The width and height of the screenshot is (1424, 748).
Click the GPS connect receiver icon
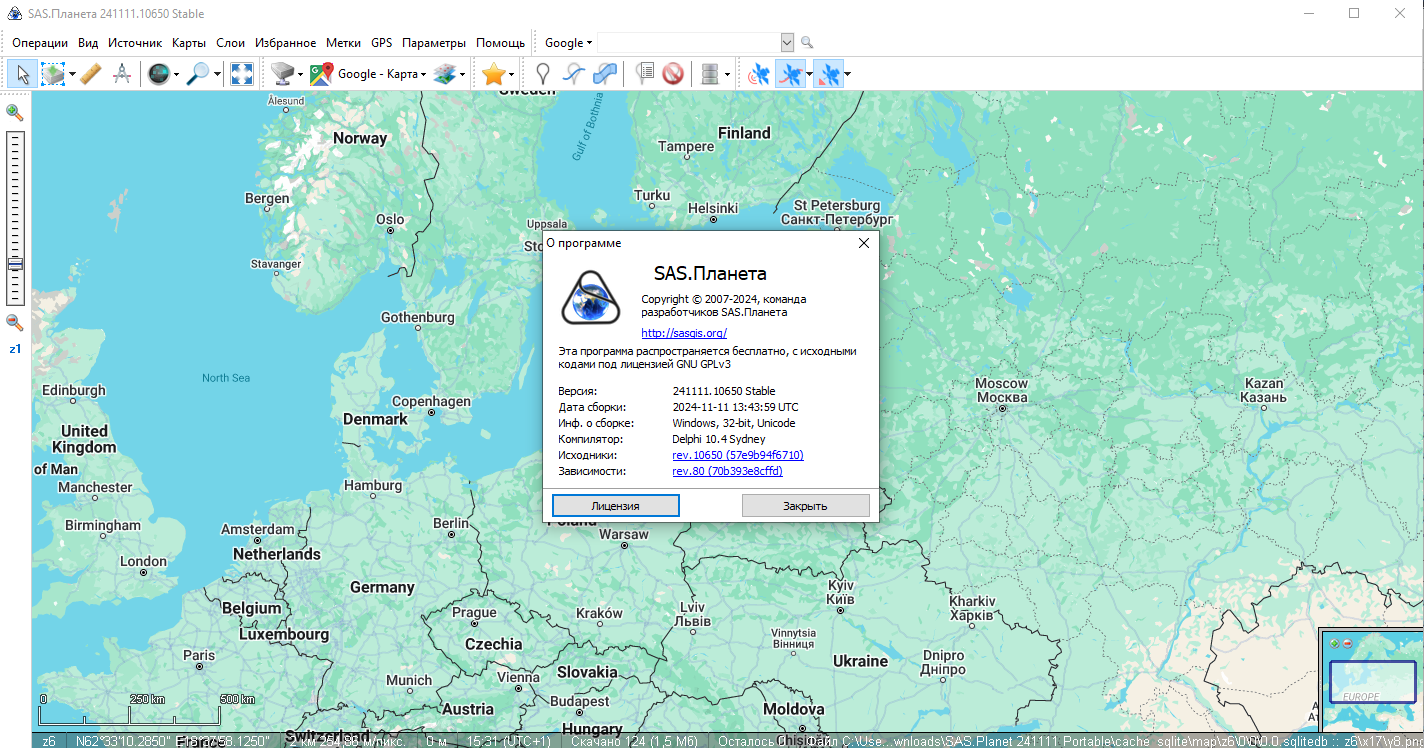[759, 73]
